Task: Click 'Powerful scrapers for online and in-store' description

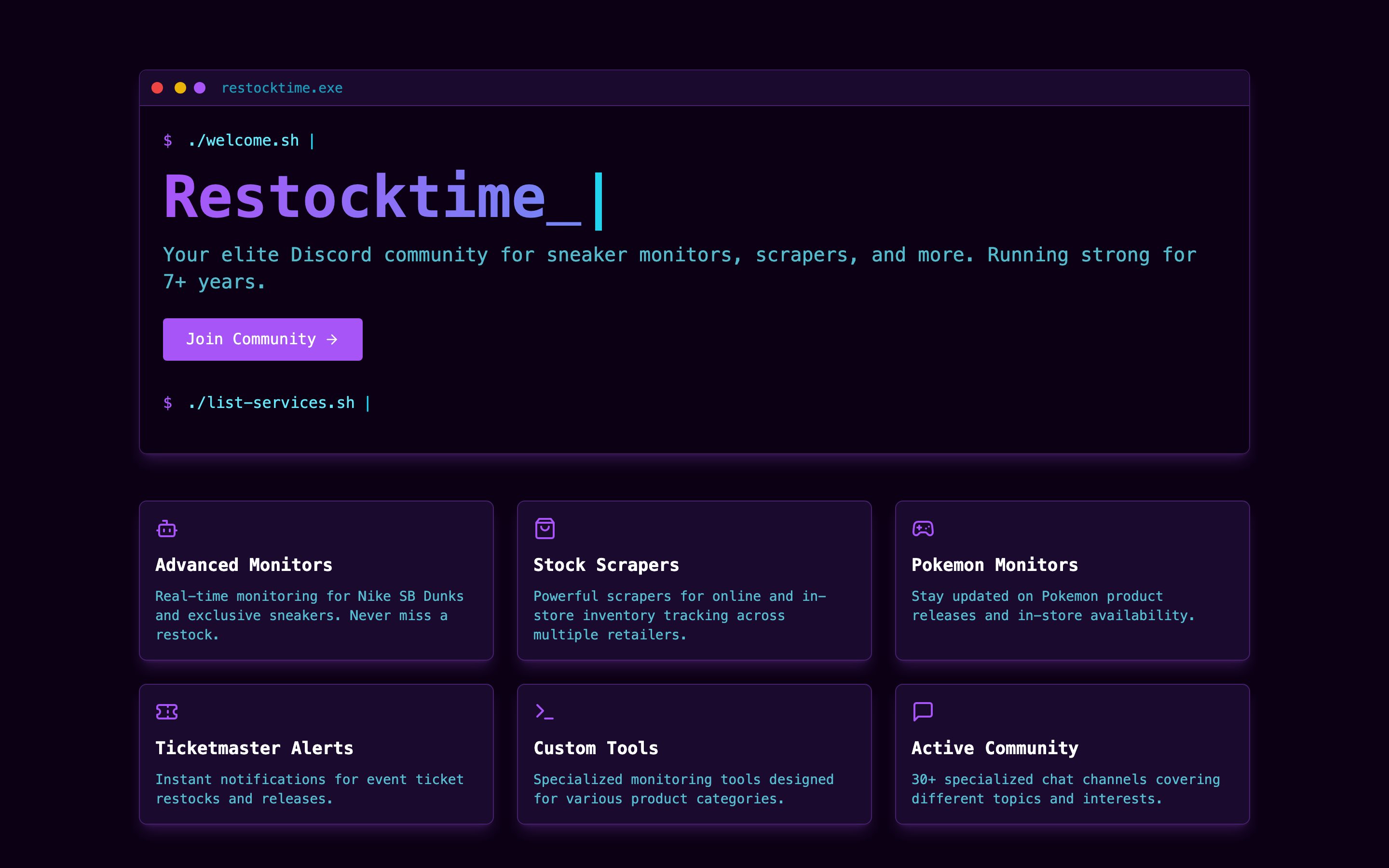Action: pos(680,615)
